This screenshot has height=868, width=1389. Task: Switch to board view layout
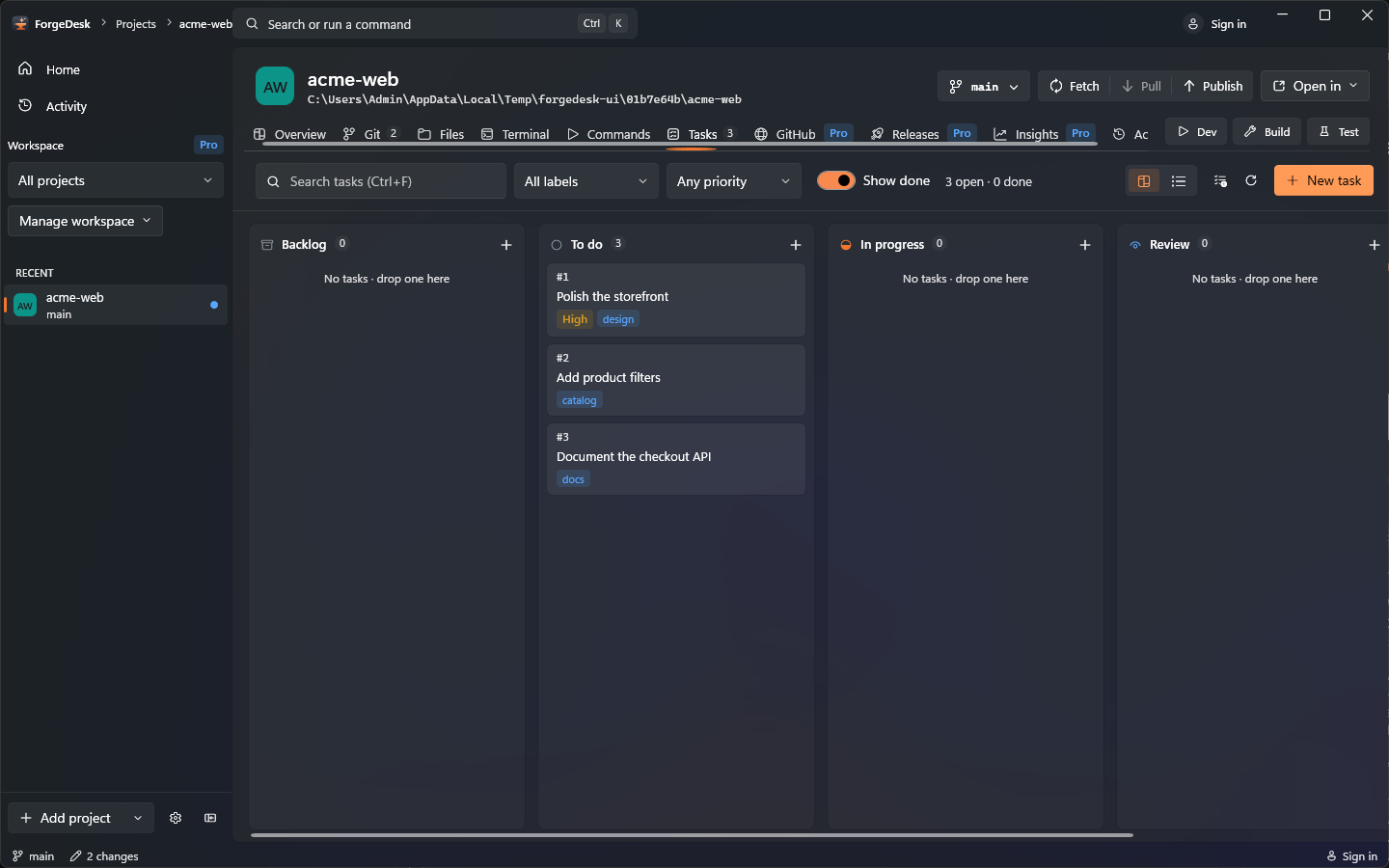[1144, 180]
